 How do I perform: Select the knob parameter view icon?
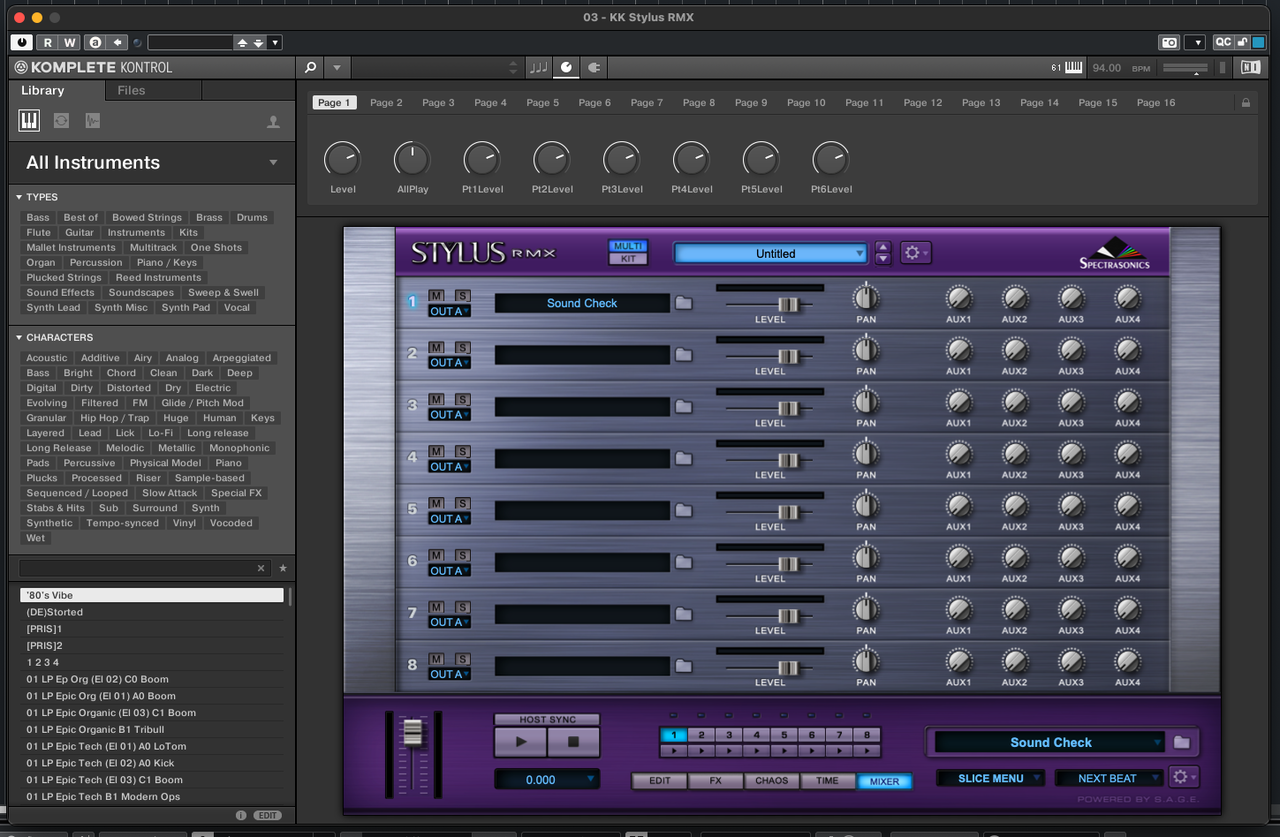pos(566,67)
